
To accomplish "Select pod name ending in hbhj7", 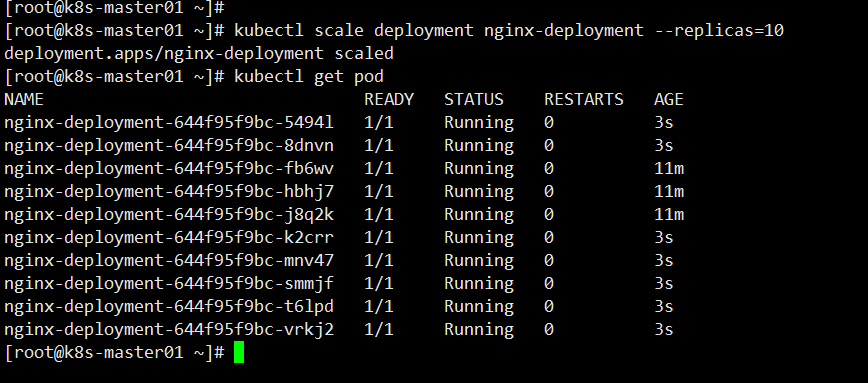I will [169, 192].
